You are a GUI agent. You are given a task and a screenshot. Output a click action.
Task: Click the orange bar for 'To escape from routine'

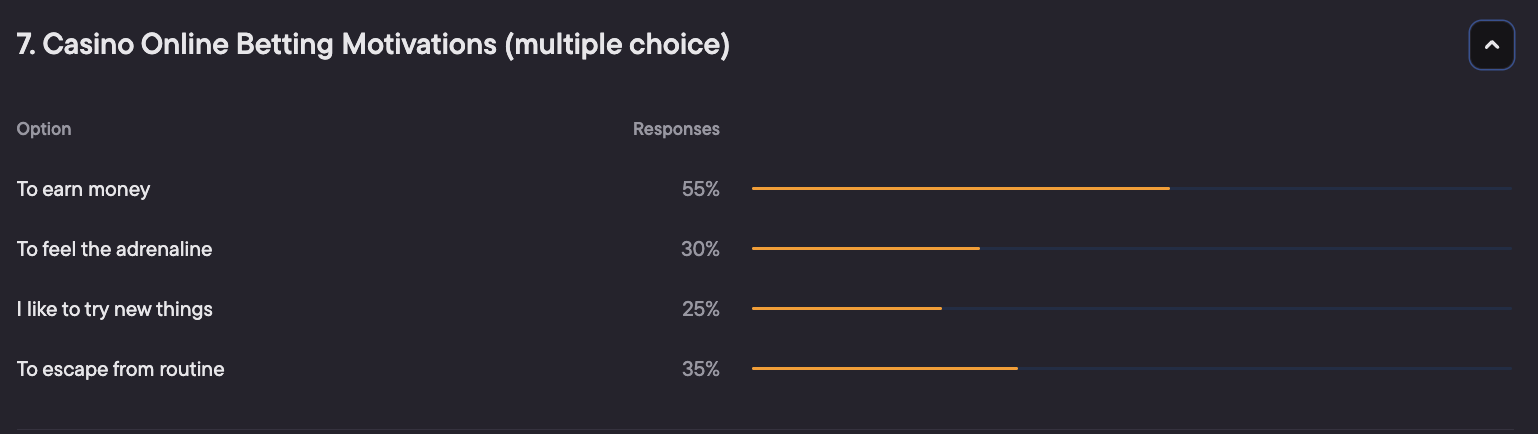[884, 368]
